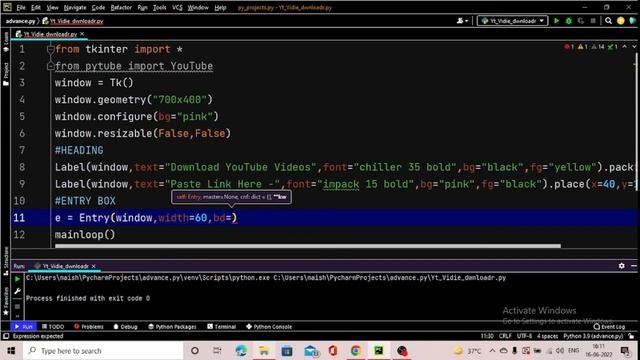Run the Yt_Vidie_dwnloadr configuration with green play
This screenshot has width=640, height=360.
pyautogui.click(x=556, y=21)
